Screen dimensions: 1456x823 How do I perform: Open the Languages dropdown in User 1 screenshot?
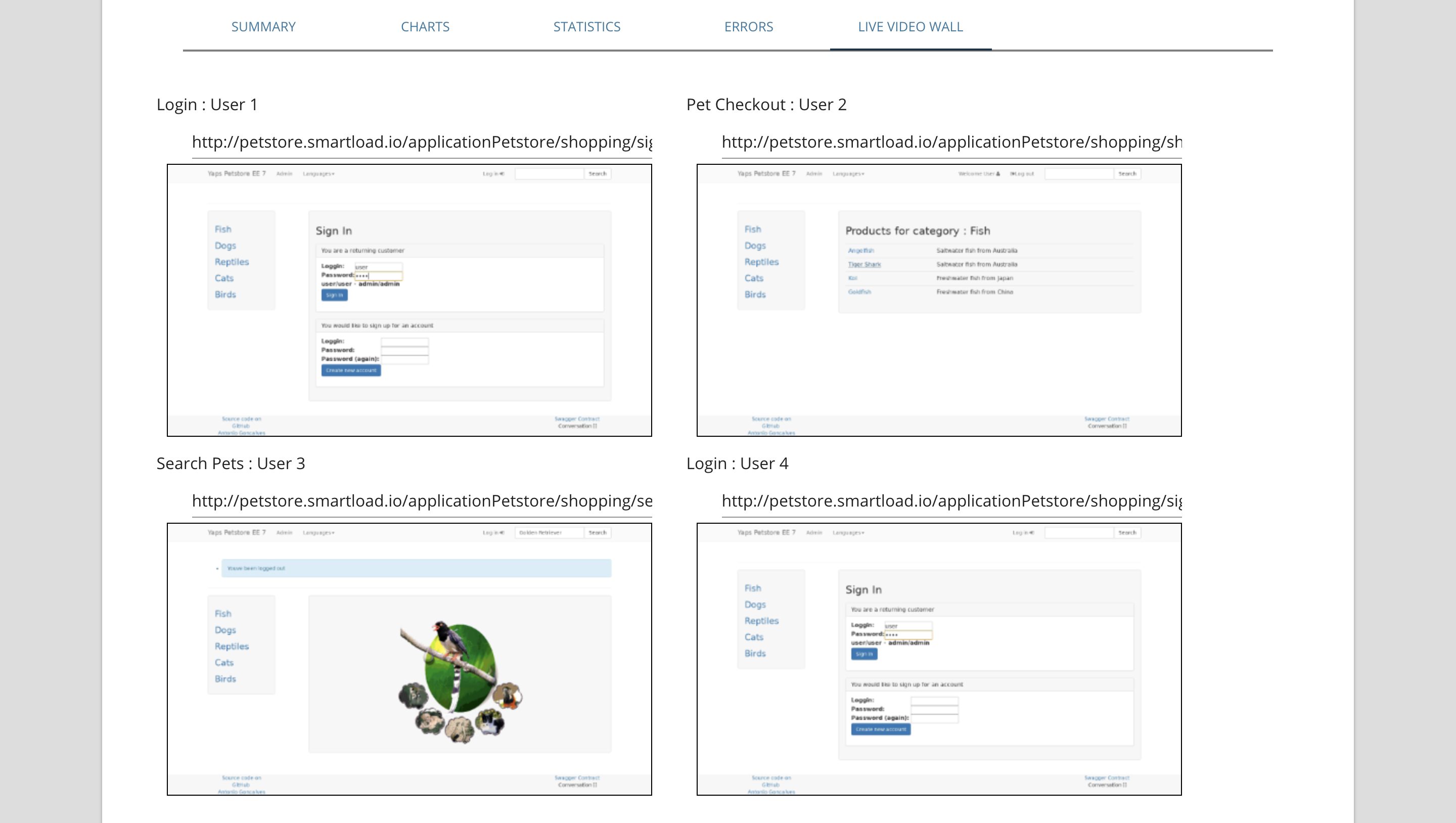pyautogui.click(x=318, y=174)
